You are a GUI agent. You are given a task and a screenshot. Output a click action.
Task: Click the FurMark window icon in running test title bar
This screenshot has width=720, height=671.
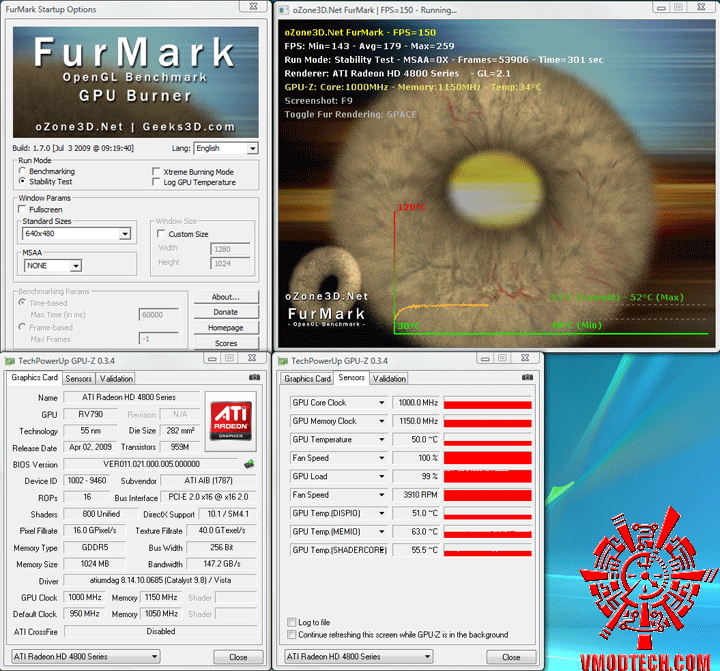point(284,10)
